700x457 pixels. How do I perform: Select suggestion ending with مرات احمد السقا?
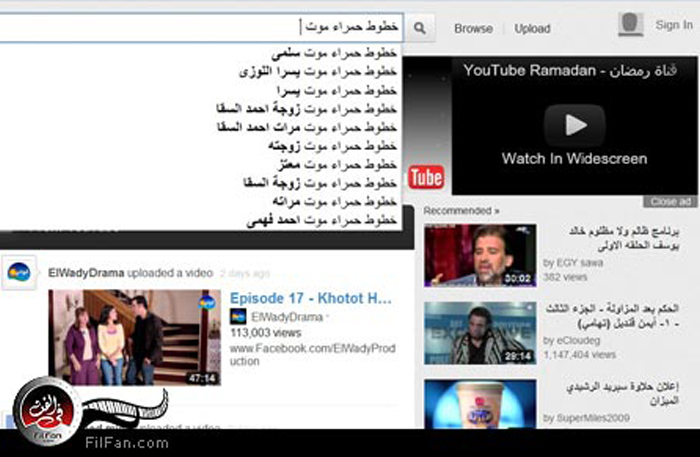pyautogui.click(x=307, y=127)
